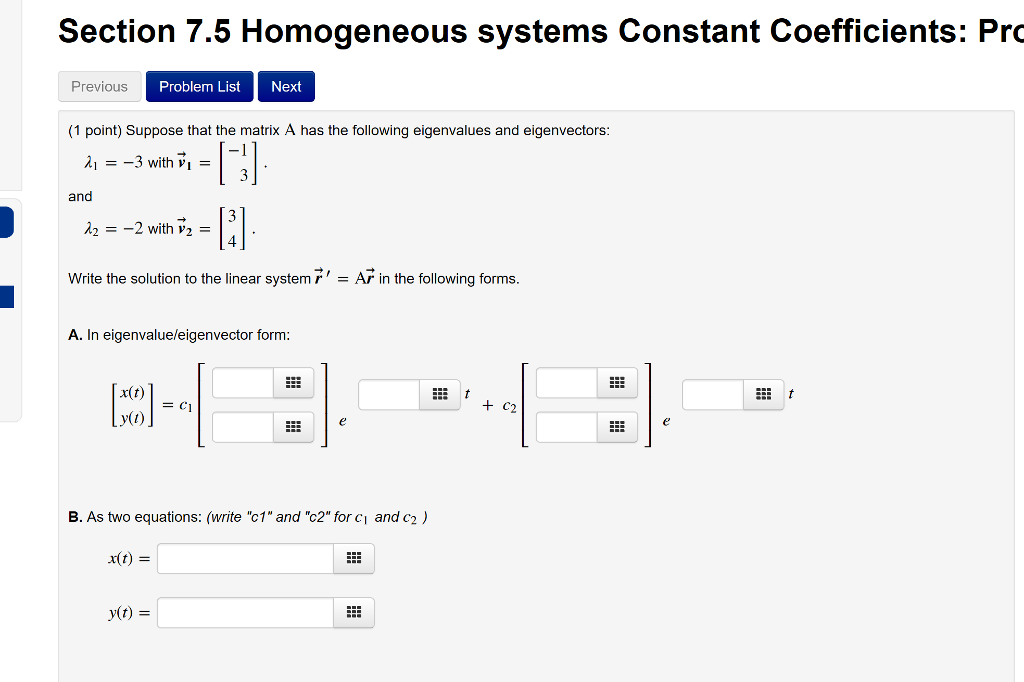Open the equation editor for the x(t) answer
This screenshot has height=682, width=1024.
(x=353, y=558)
